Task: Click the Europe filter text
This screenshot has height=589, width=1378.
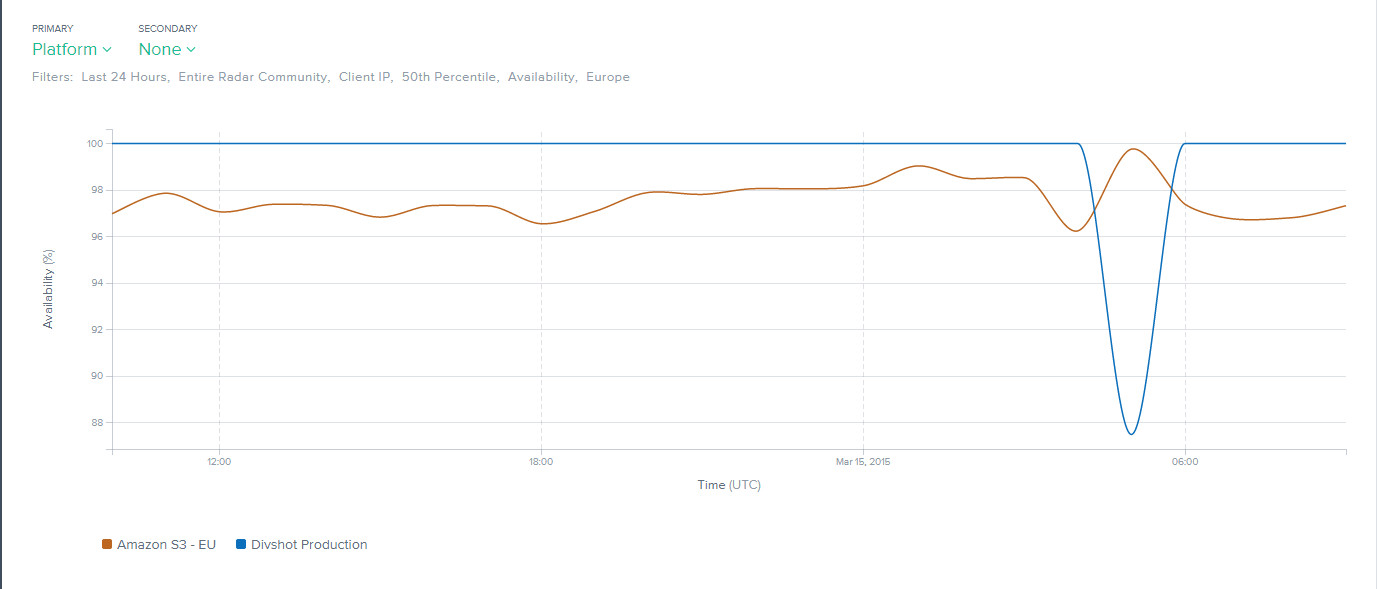Action: pyautogui.click(x=608, y=77)
